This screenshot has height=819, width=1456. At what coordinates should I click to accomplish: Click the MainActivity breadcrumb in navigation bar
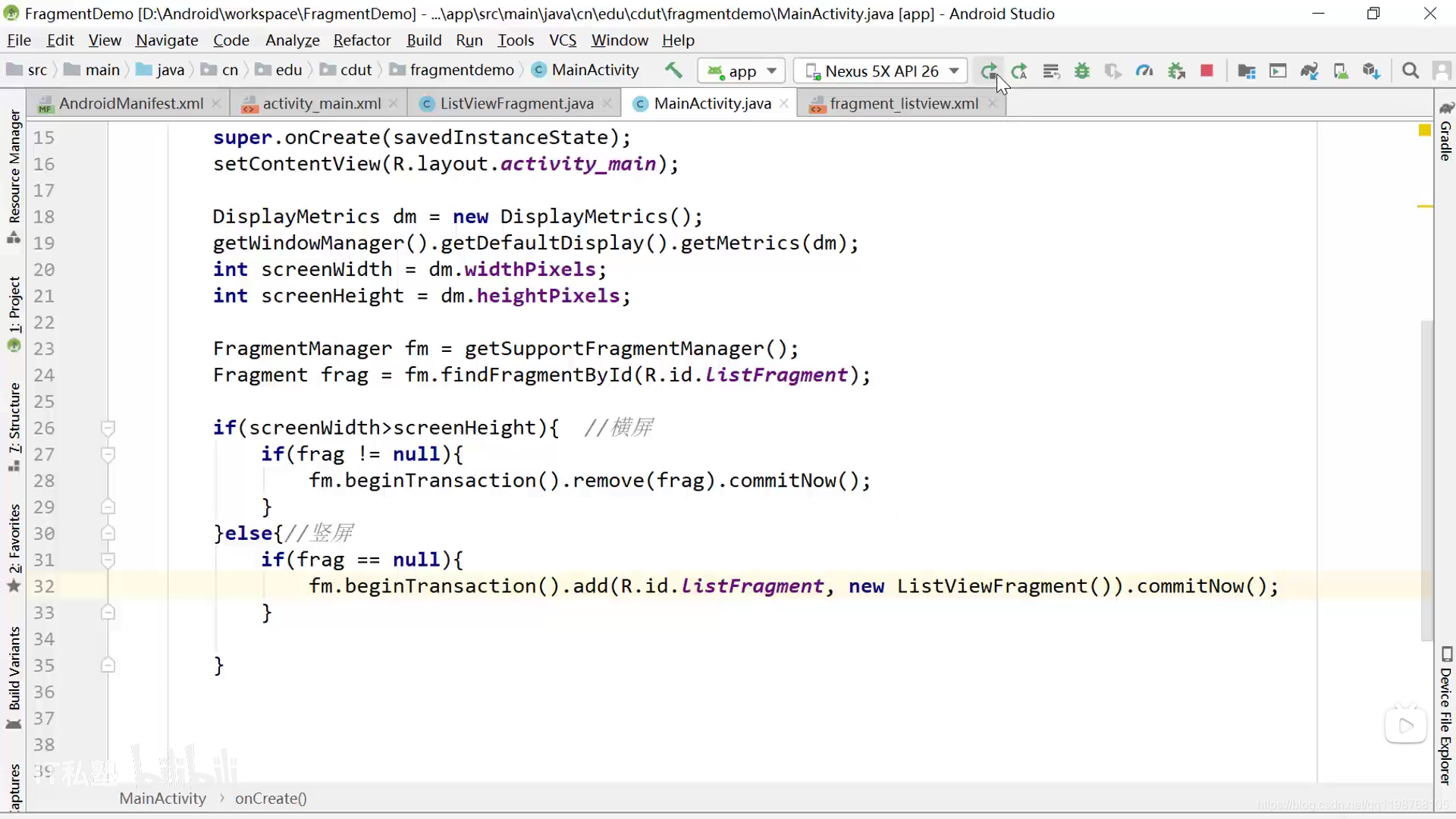coord(586,71)
